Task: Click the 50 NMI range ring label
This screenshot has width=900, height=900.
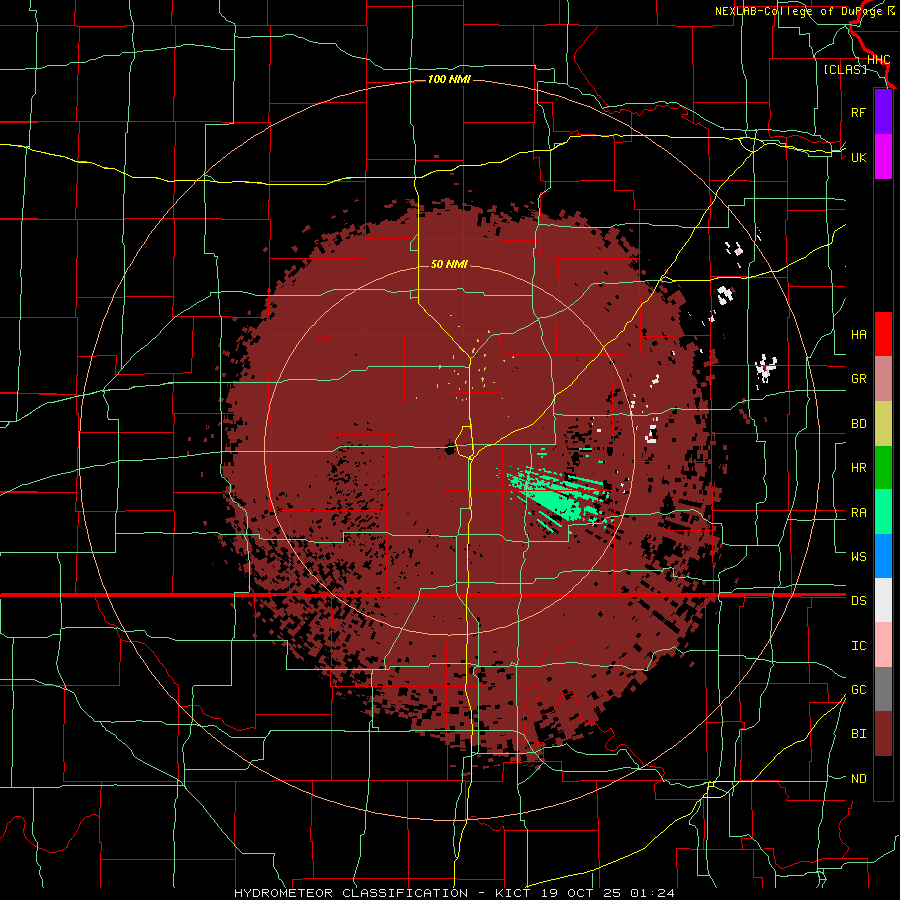Action: [x=449, y=264]
